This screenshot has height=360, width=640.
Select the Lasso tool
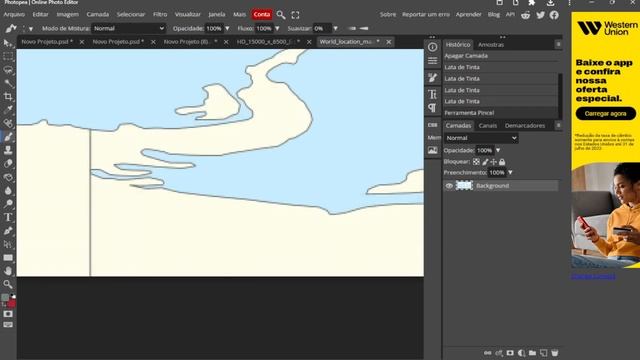[8, 70]
